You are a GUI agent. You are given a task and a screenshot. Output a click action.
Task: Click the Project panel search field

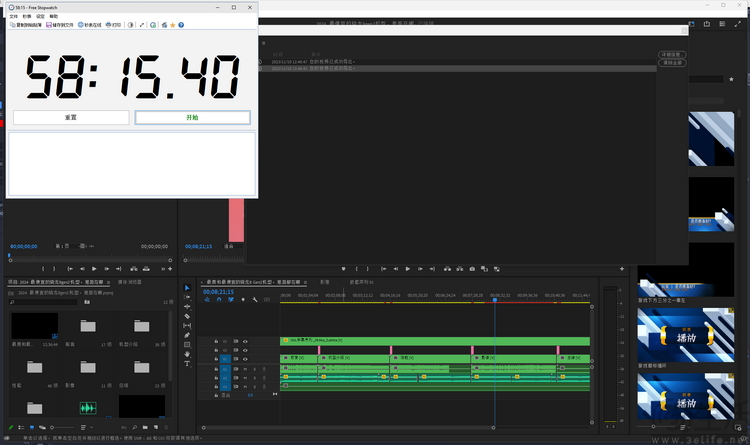pyautogui.click(x=43, y=302)
